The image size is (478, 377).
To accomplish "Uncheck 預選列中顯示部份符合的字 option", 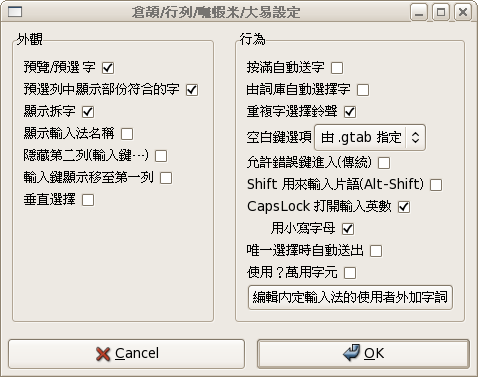I will coord(192,90).
